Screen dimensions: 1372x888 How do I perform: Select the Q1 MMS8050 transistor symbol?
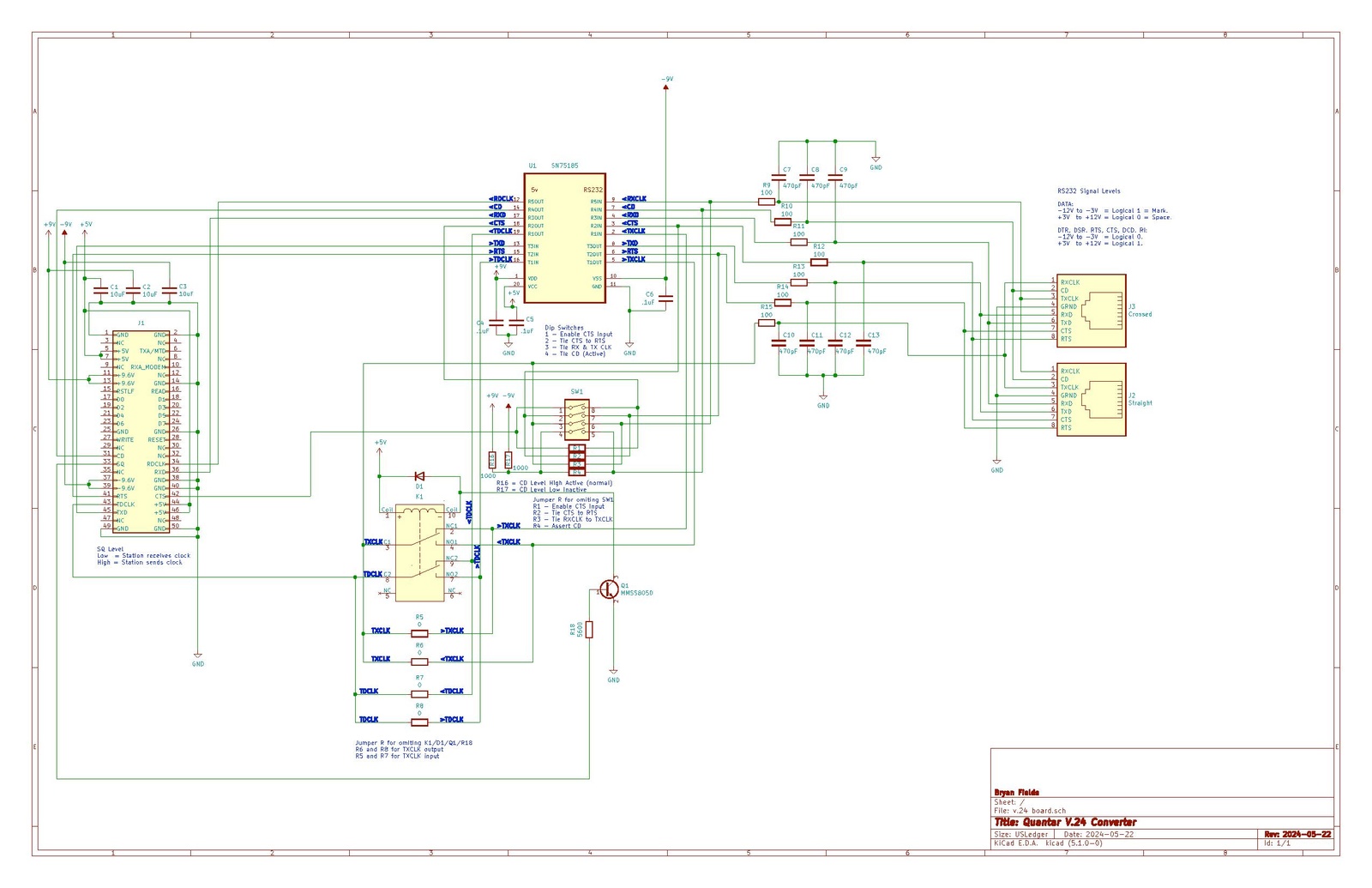pyautogui.click(x=609, y=589)
